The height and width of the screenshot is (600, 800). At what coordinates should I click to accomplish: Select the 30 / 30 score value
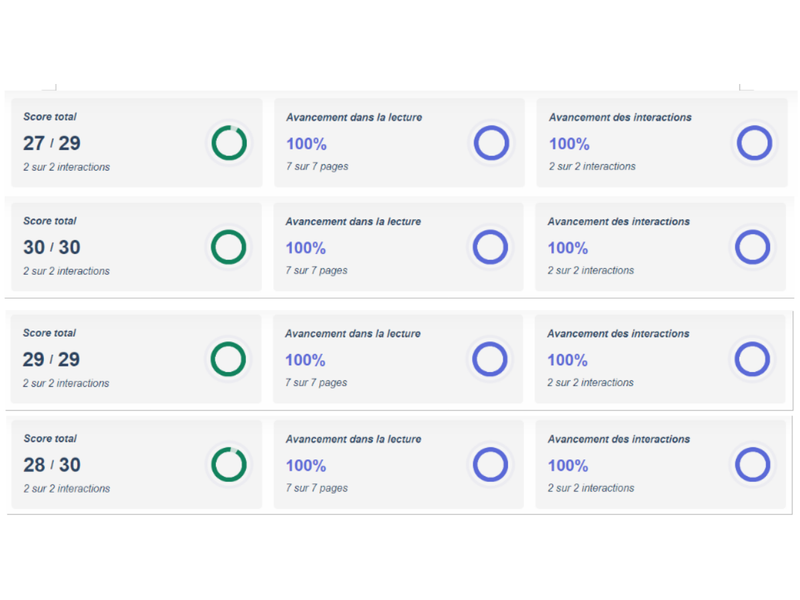tap(51, 247)
